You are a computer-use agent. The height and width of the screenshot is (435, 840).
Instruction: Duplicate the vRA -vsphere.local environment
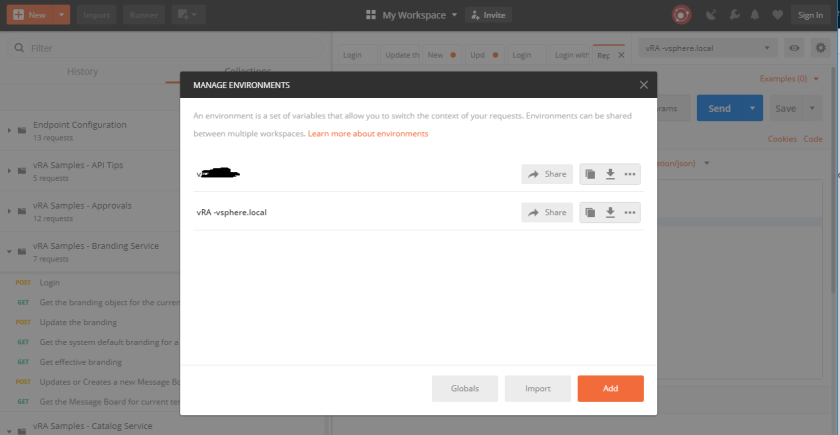point(590,213)
